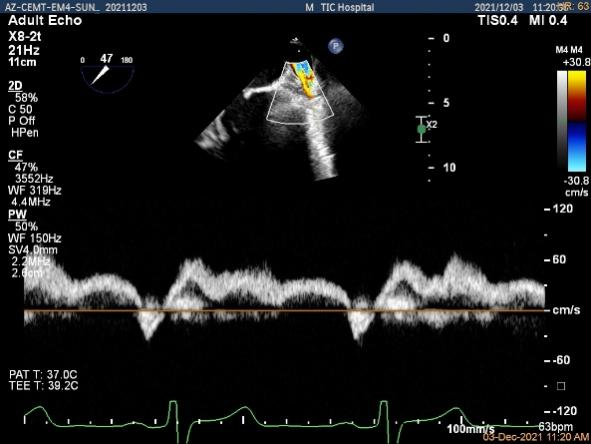The image size is (591, 444).
Task: Select the CF color flow label
Action: click(15, 155)
